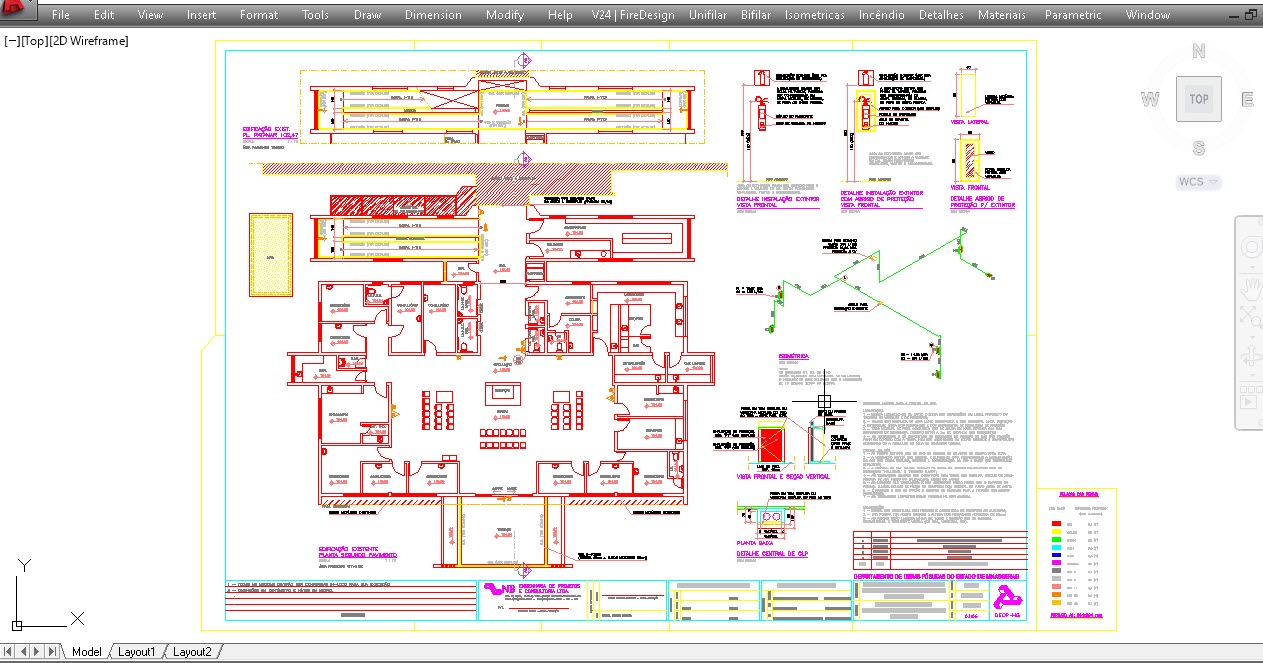Open the File menu
This screenshot has height=663, width=1263.
[60, 15]
